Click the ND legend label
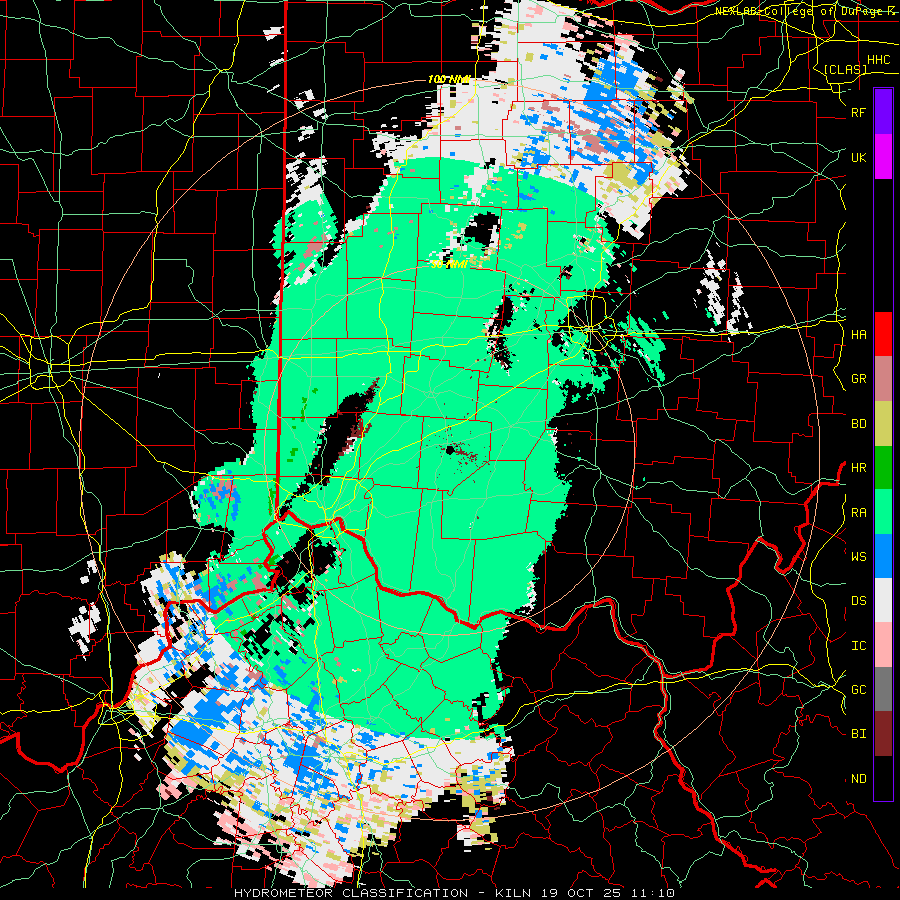 point(859,779)
